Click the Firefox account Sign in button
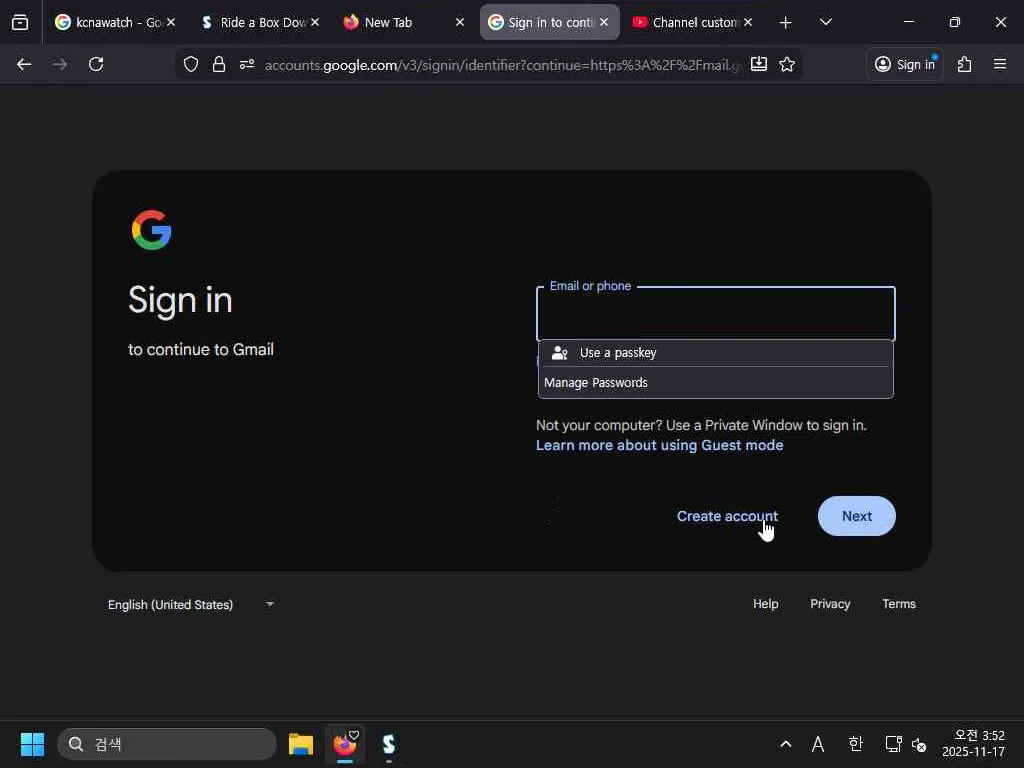This screenshot has height=768, width=1024. coord(905,64)
